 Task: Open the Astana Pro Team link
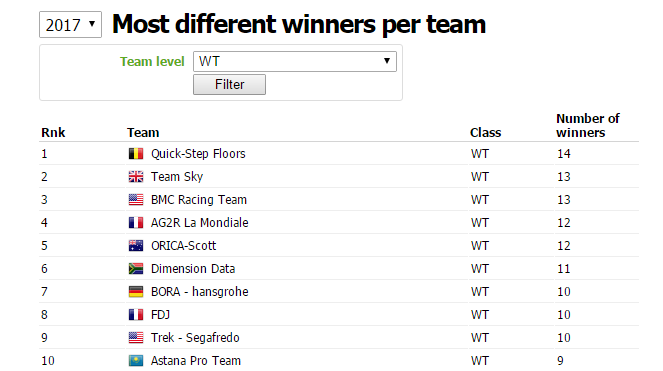click(196, 360)
